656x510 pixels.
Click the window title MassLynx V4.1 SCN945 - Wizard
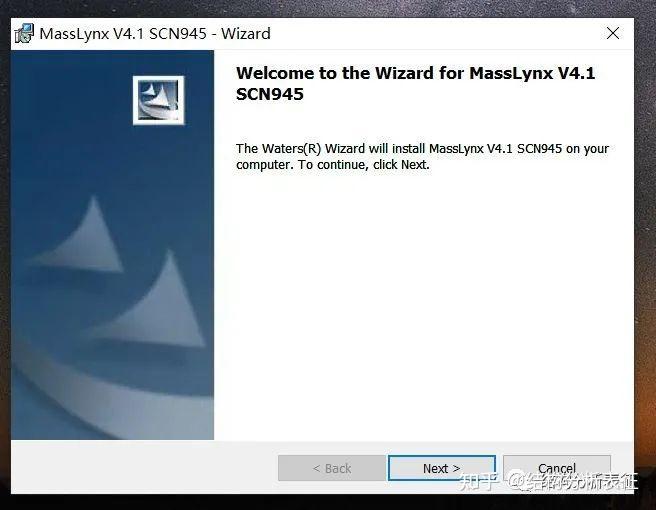tap(155, 33)
